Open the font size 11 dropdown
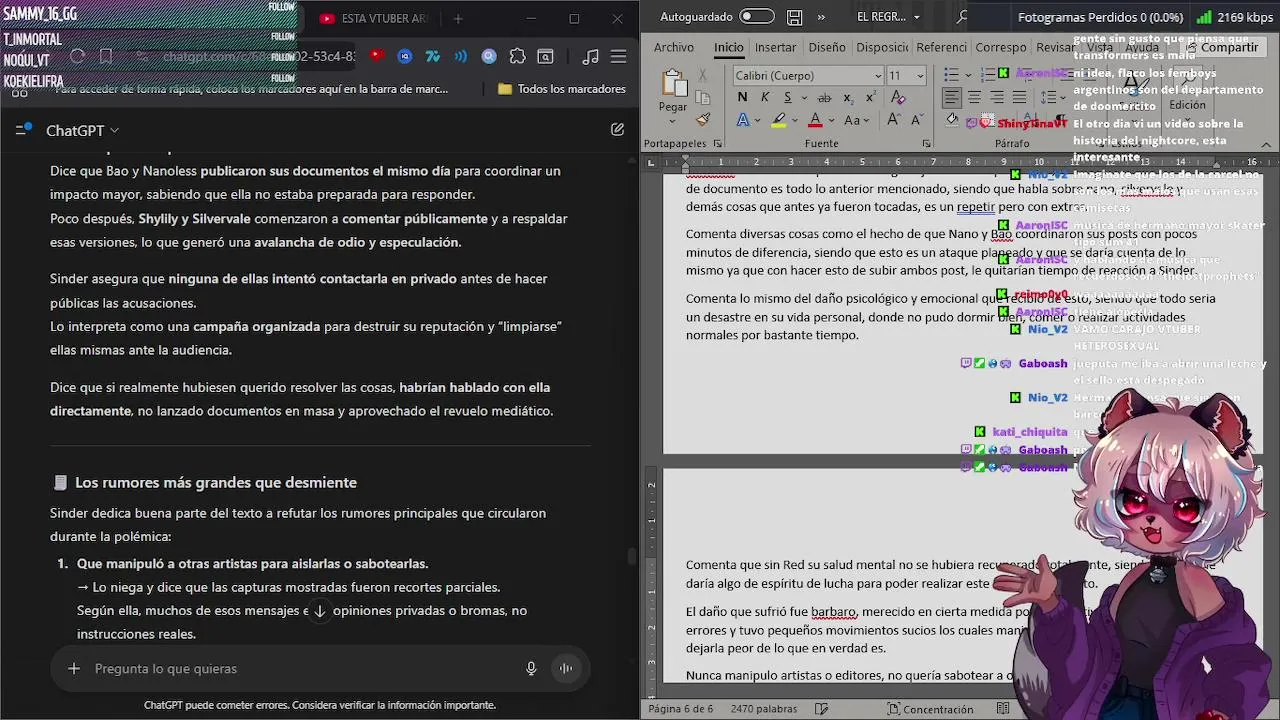Viewport: 1280px width, 720px height. point(920,76)
